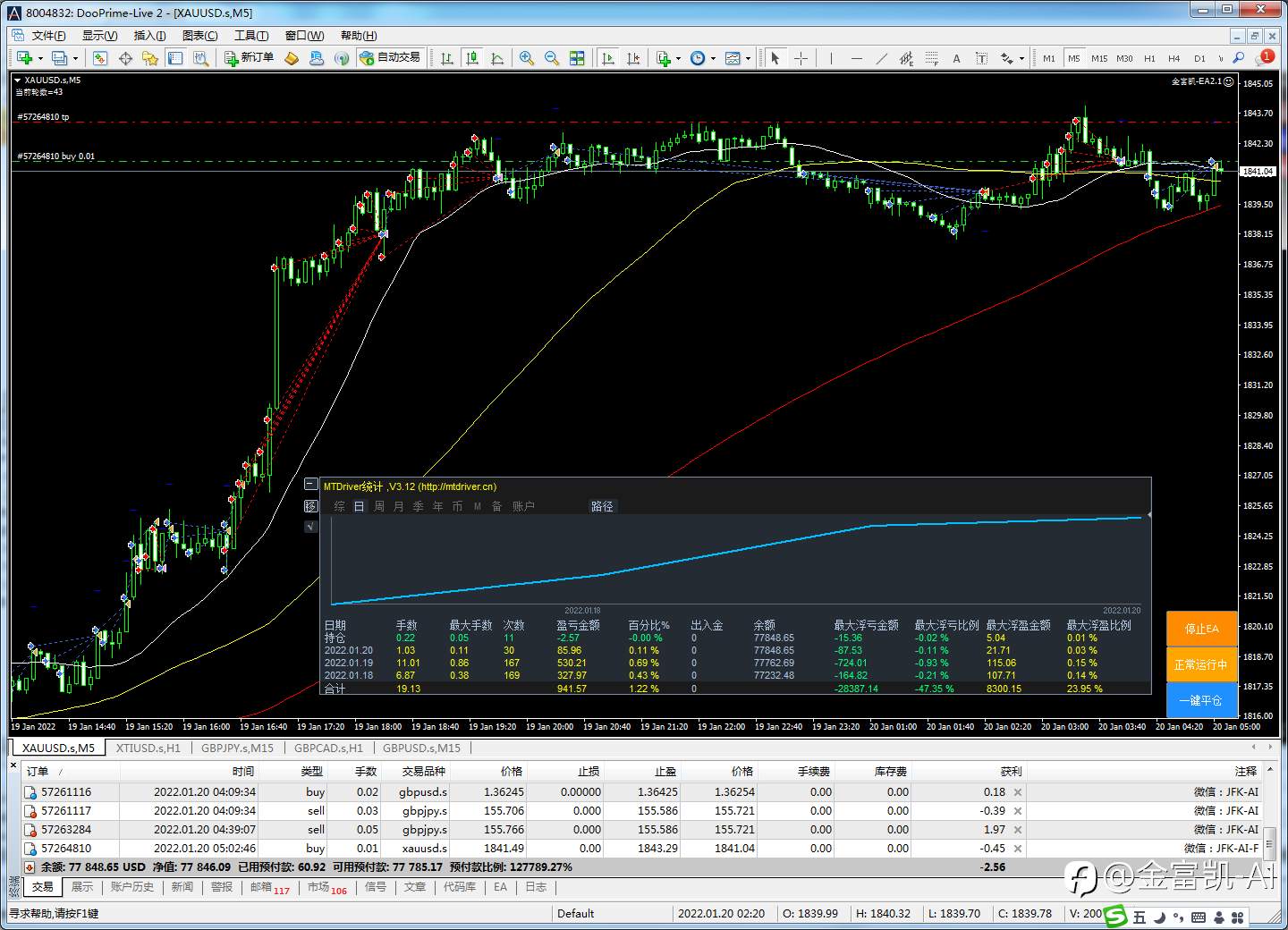The image size is (1288, 930).
Task: Open the 邮箱 terminal tab
Action: [x=269, y=887]
